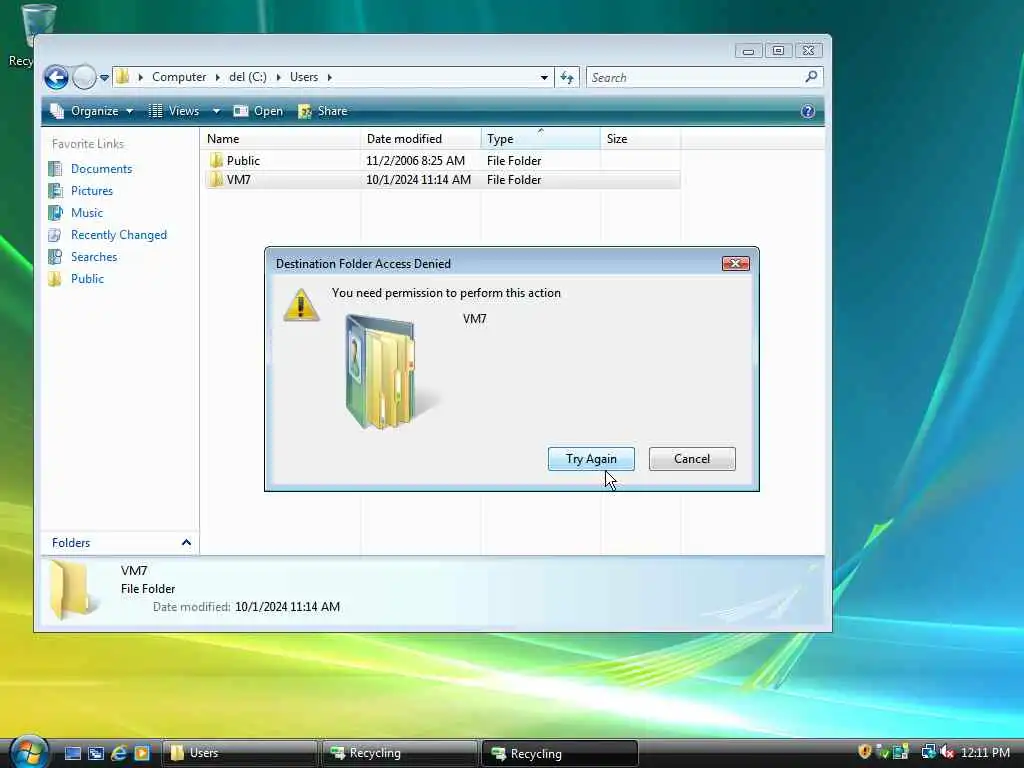
Task: Expand the arrow after del (C:) breadcrumb
Action: point(278,77)
